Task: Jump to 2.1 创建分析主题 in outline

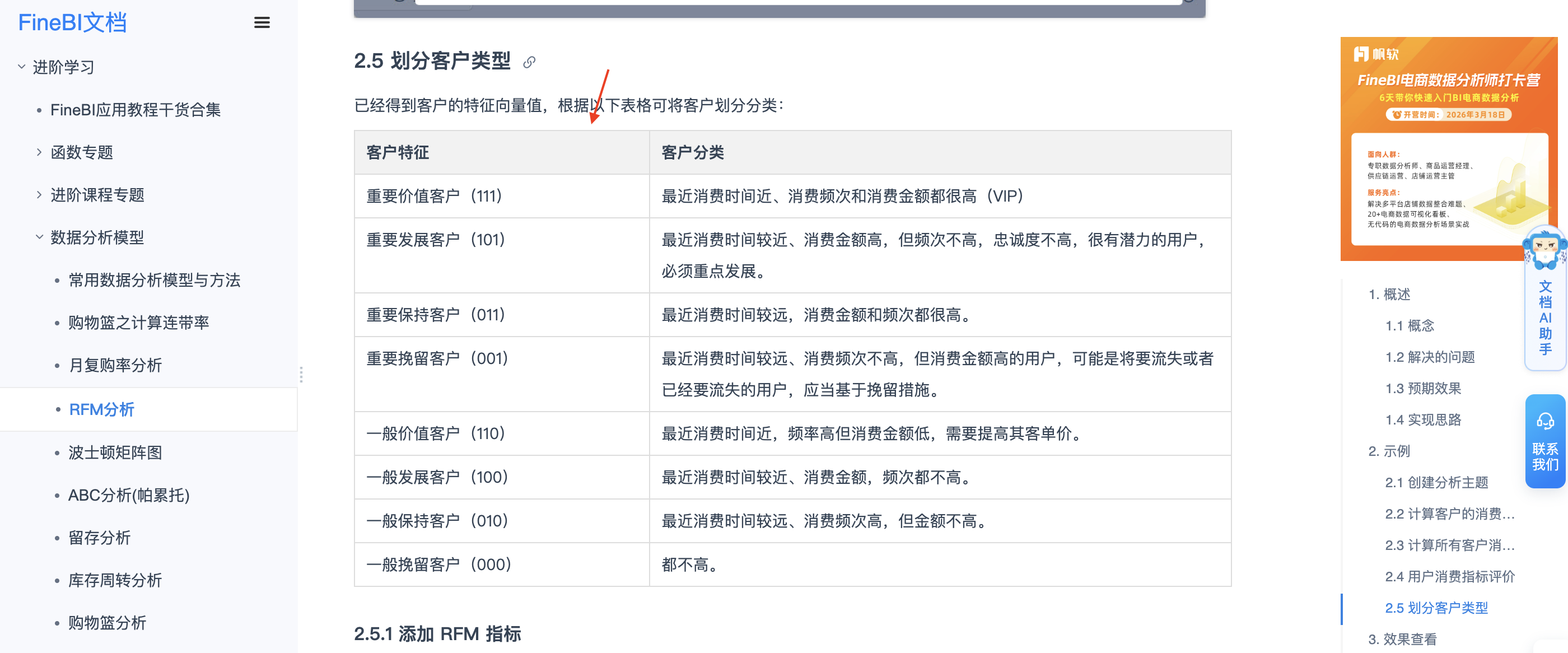Action: 1436,482
